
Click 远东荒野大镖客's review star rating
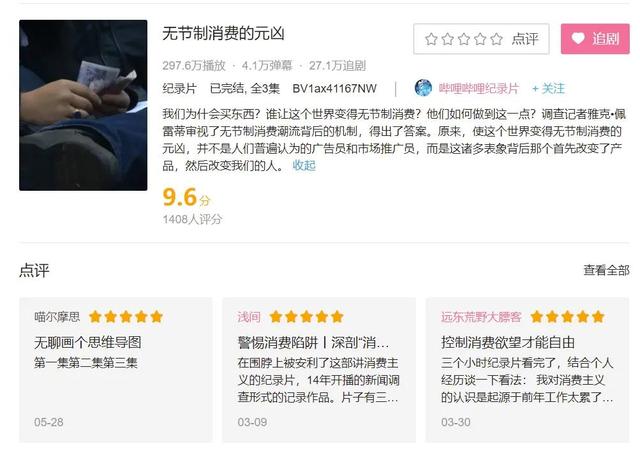point(567,317)
